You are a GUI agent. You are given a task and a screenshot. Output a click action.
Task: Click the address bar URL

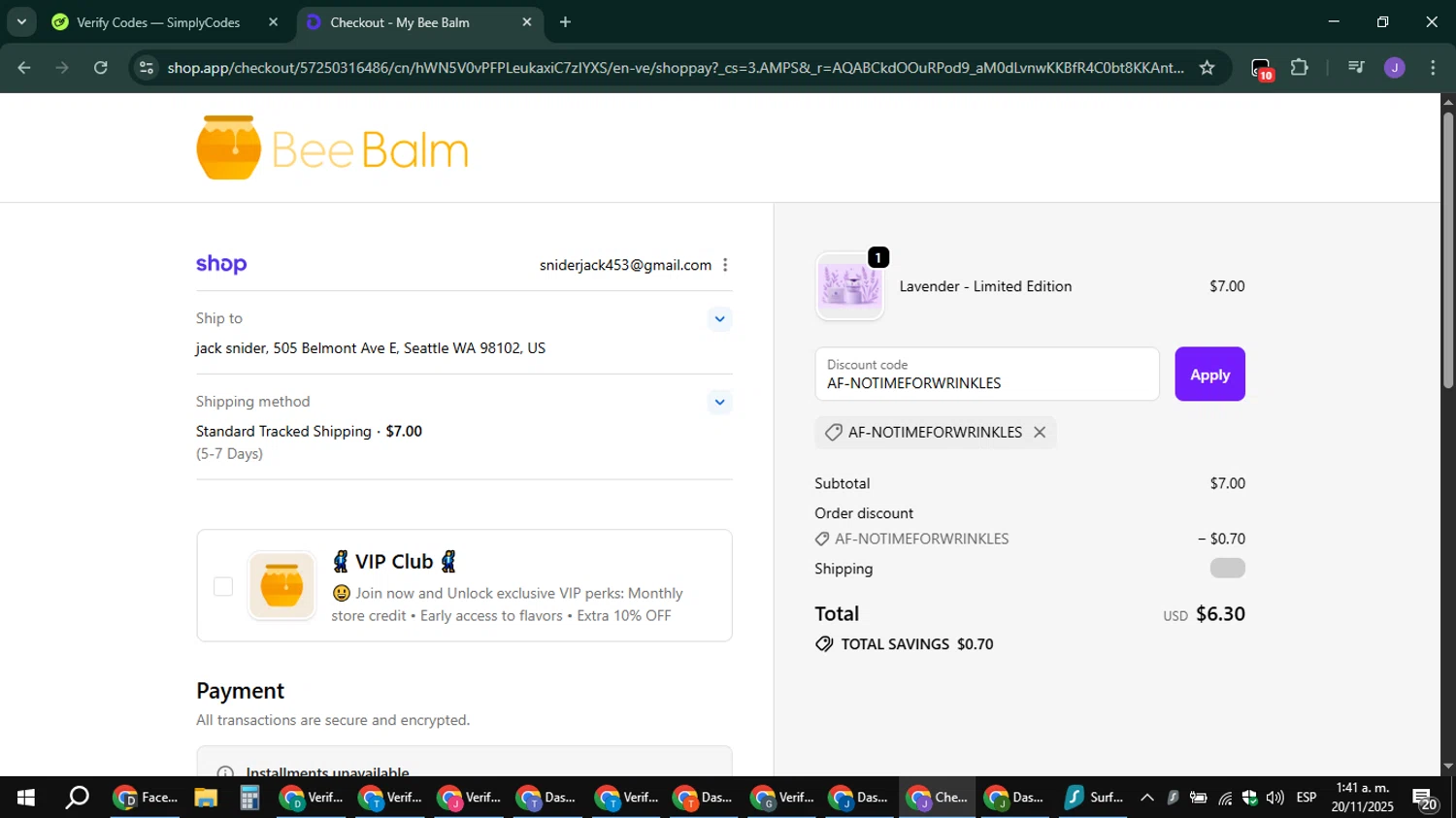[x=676, y=68]
